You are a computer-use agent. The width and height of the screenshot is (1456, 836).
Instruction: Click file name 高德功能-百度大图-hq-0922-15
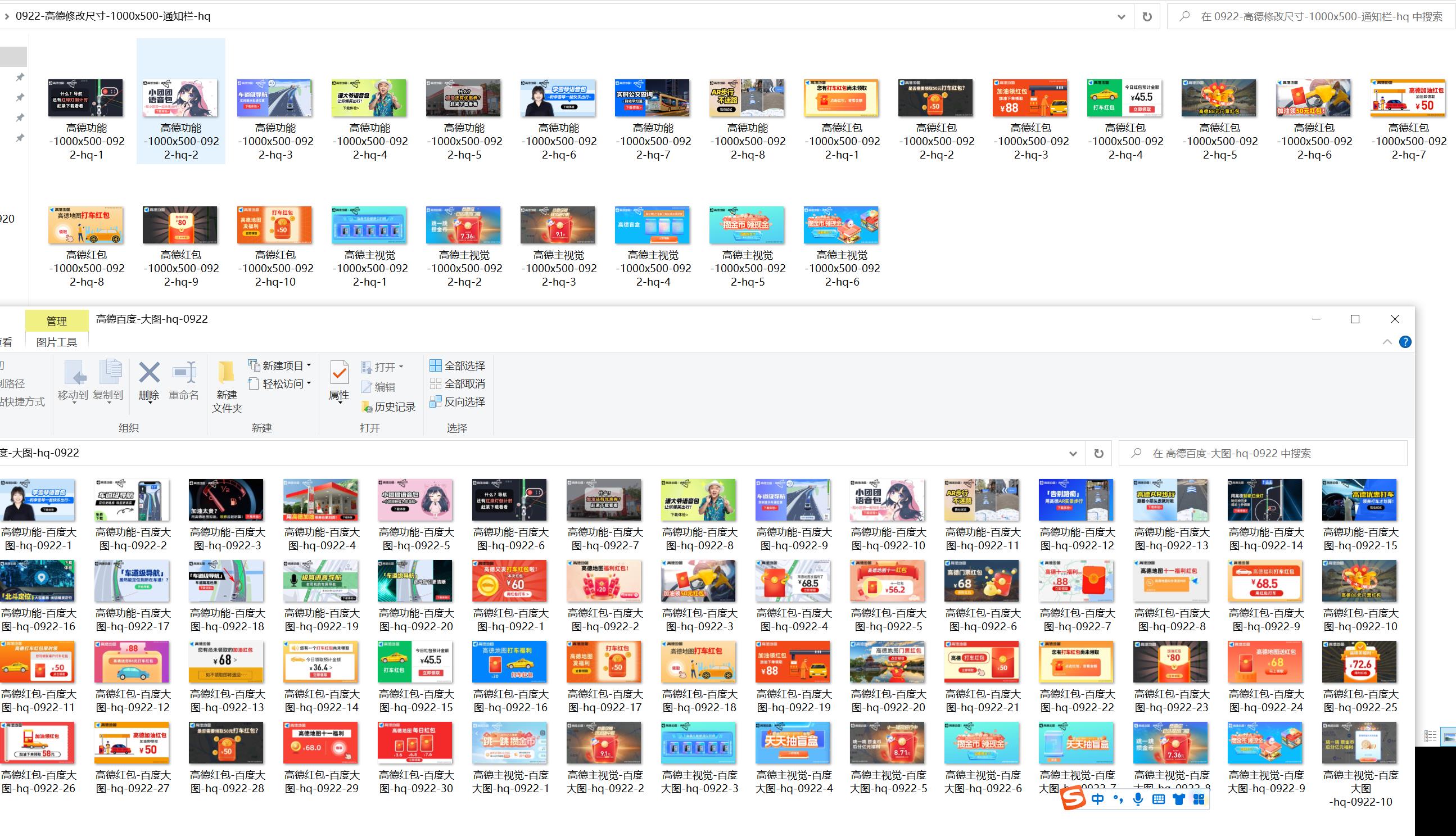(x=1360, y=539)
